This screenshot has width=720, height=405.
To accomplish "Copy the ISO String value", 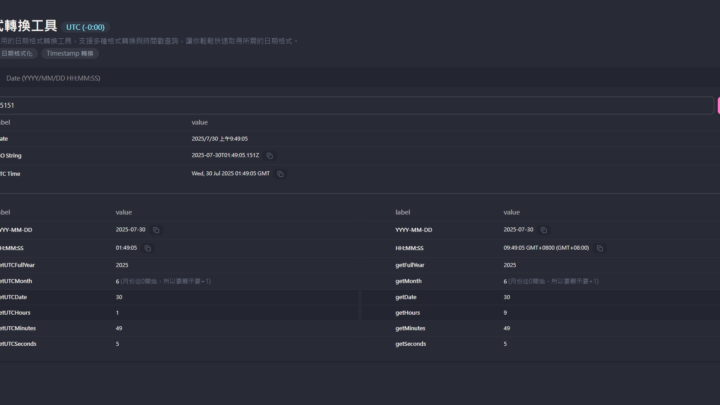I will pos(270,156).
